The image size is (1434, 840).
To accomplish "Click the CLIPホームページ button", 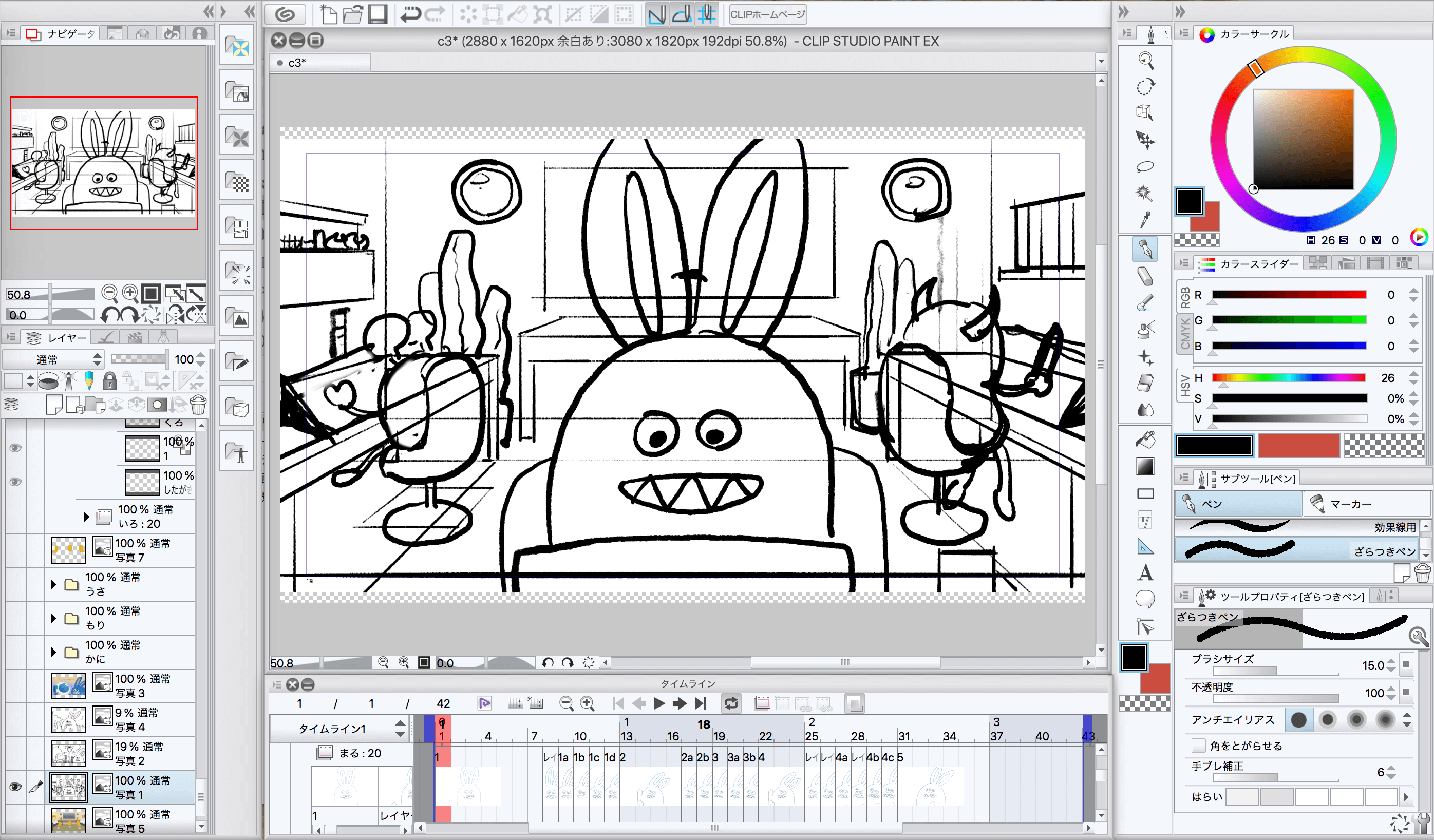I will coord(768,14).
